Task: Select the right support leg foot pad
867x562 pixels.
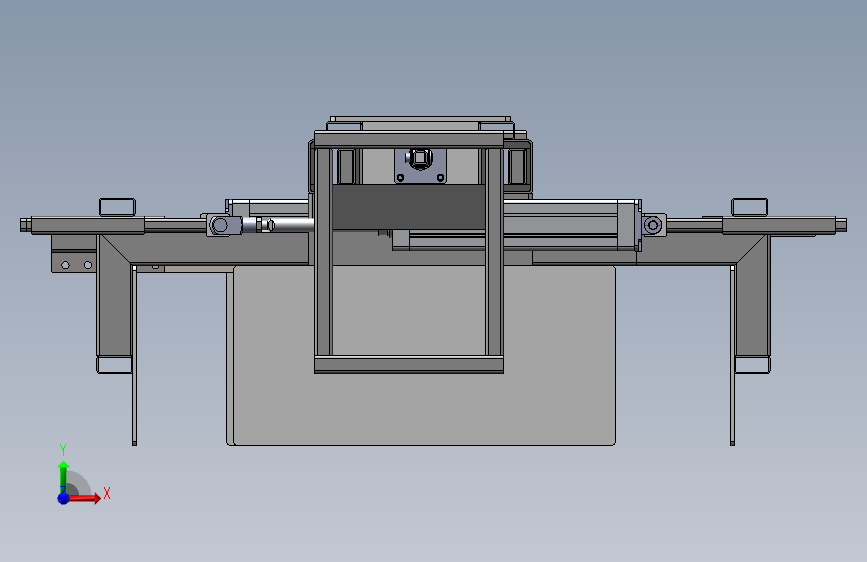Action: [753, 365]
